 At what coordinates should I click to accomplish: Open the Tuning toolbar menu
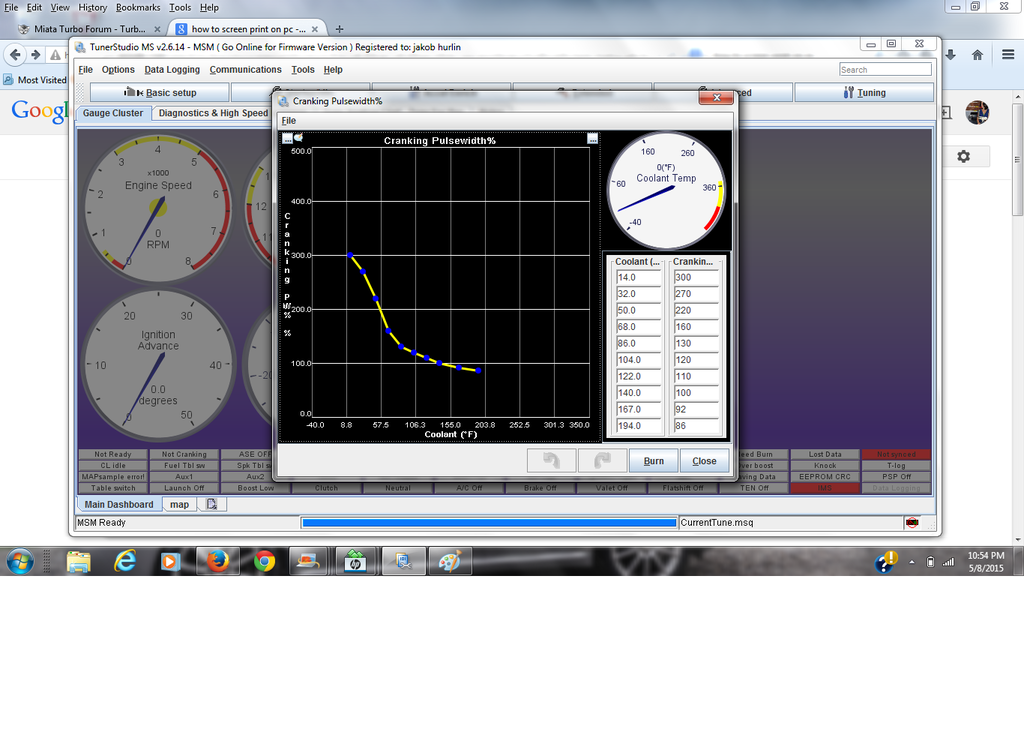click(864, 93)
